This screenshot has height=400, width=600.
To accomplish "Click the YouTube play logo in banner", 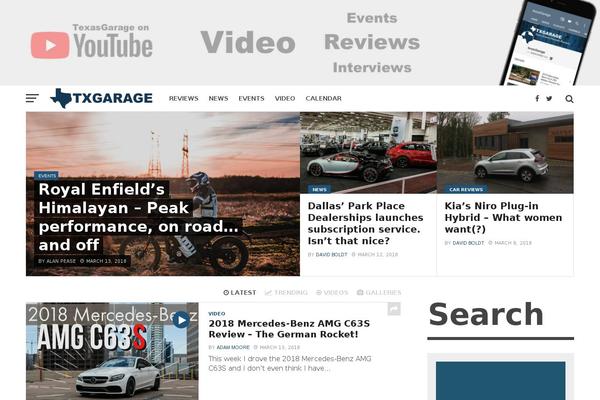I will click(x=50, y=45).
